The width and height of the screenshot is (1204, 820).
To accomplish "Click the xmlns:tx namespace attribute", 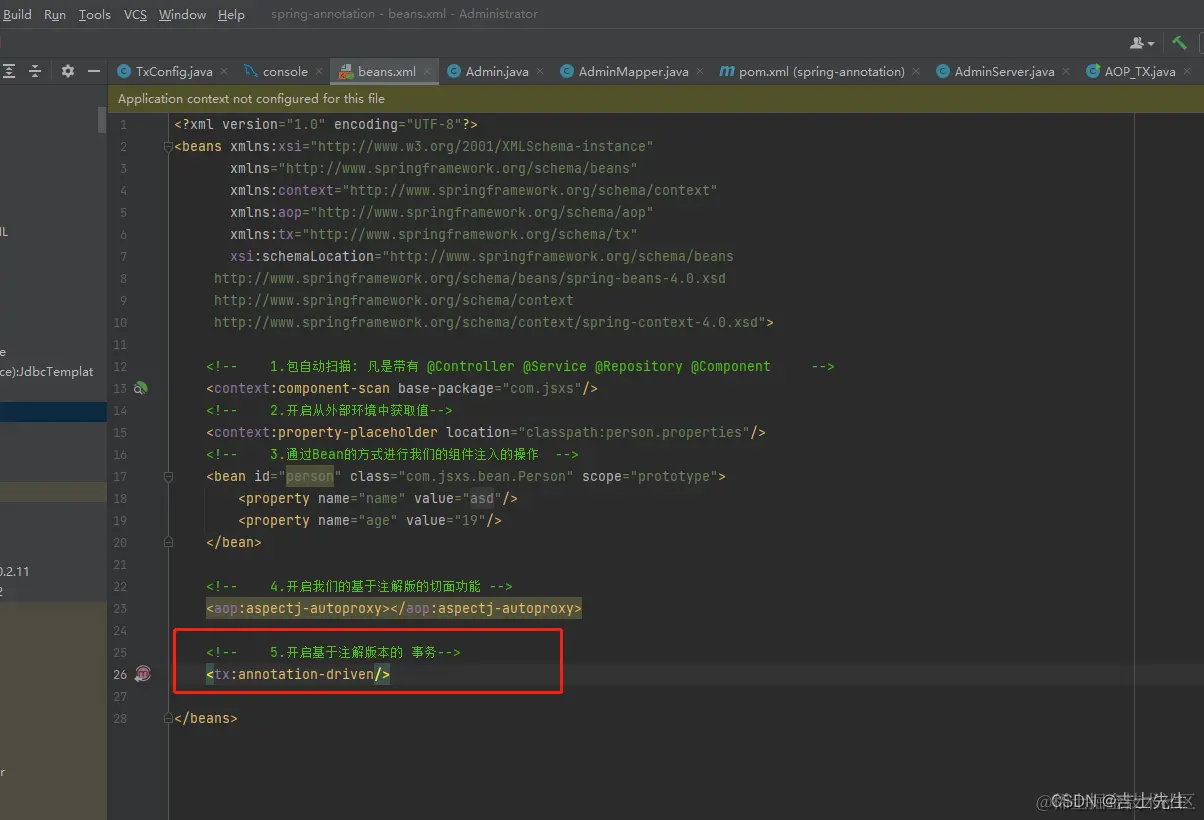I will (434, 234).
